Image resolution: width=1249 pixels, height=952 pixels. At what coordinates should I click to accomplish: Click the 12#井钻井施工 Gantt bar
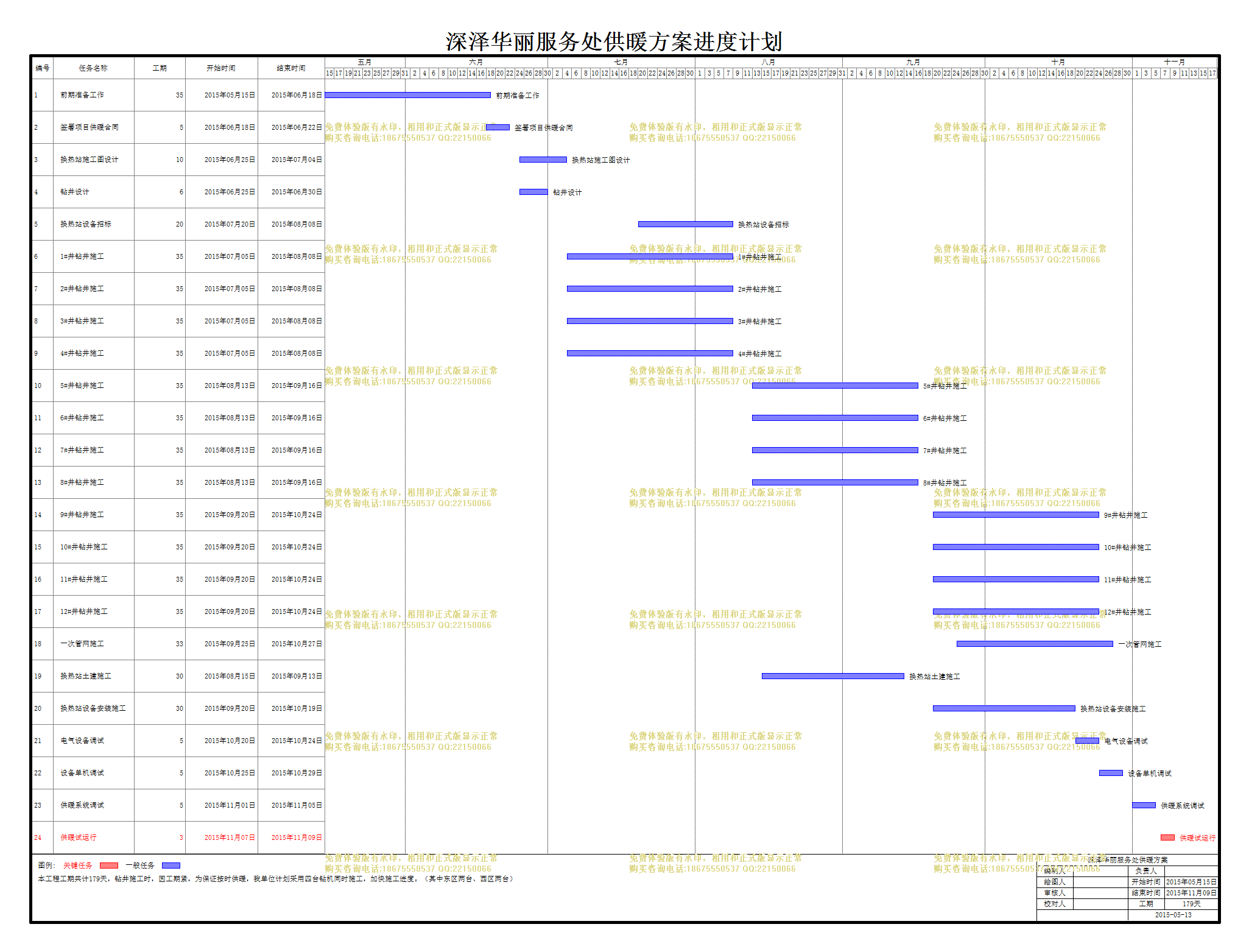point(1016,612)
